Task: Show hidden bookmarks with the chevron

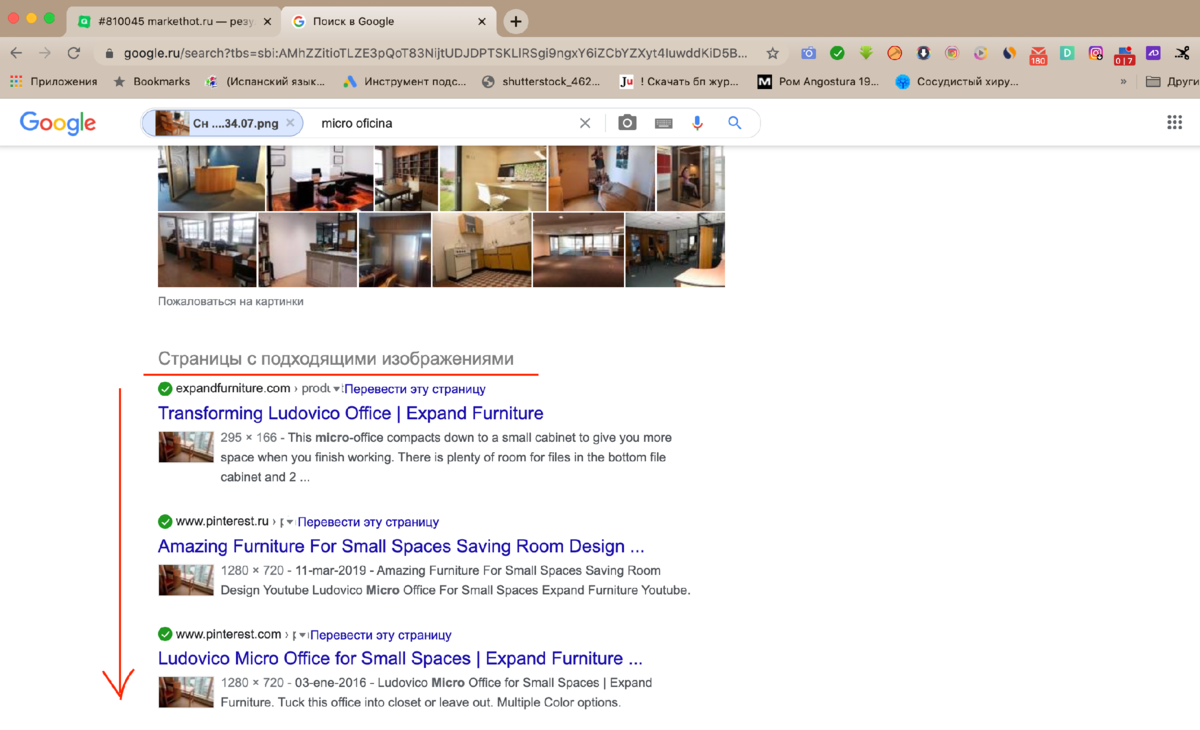Action: coord(1123,81)
